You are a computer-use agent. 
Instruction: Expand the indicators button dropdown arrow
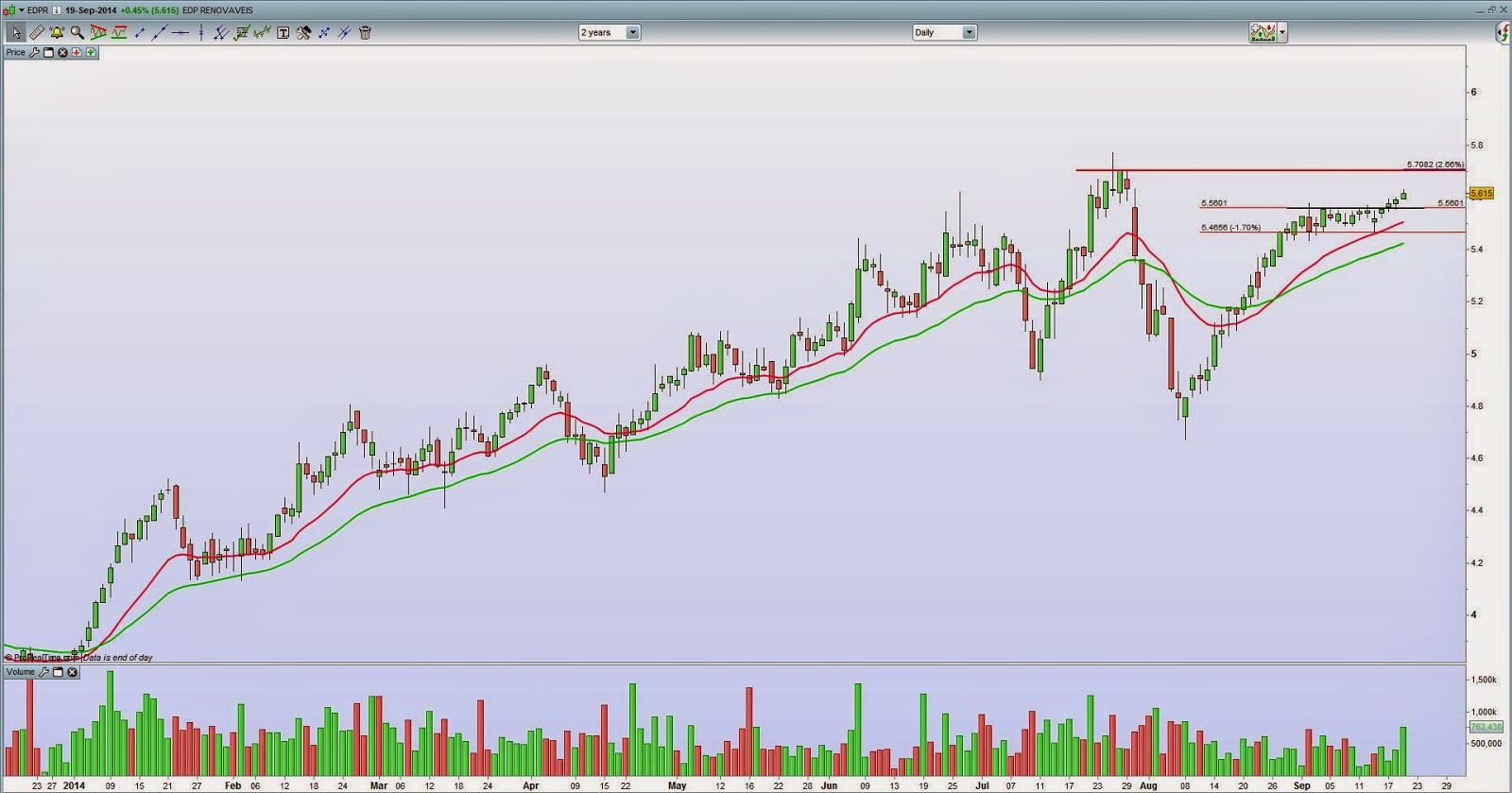[1282, 32]
